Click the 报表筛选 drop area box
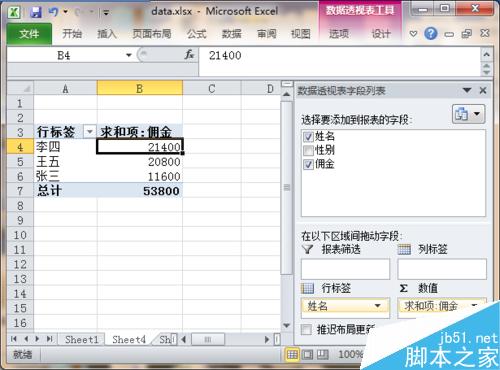The width and height of the screenshot is (500, 370). pos(345,269)
